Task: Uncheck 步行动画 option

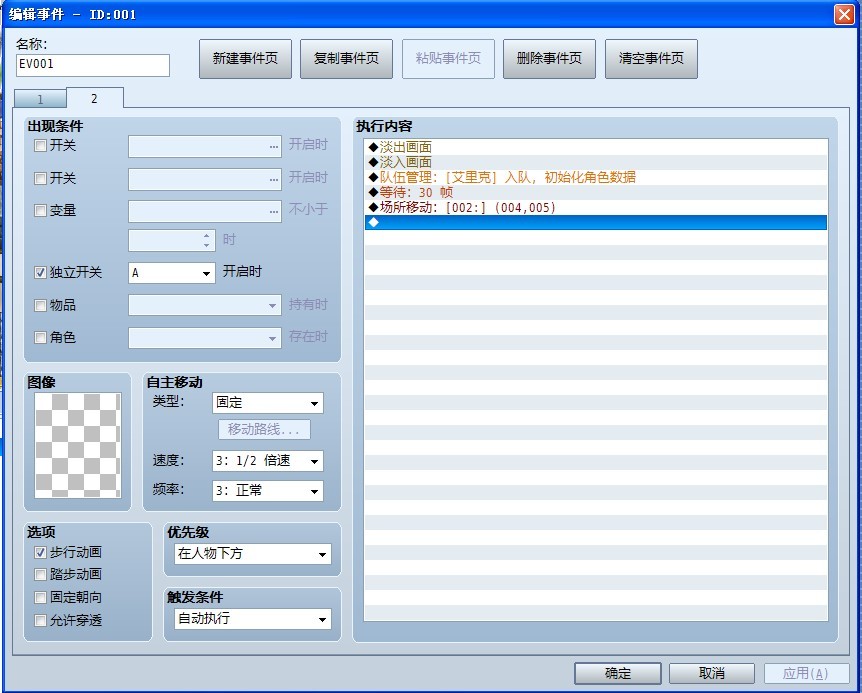Action: coord(40,552)
